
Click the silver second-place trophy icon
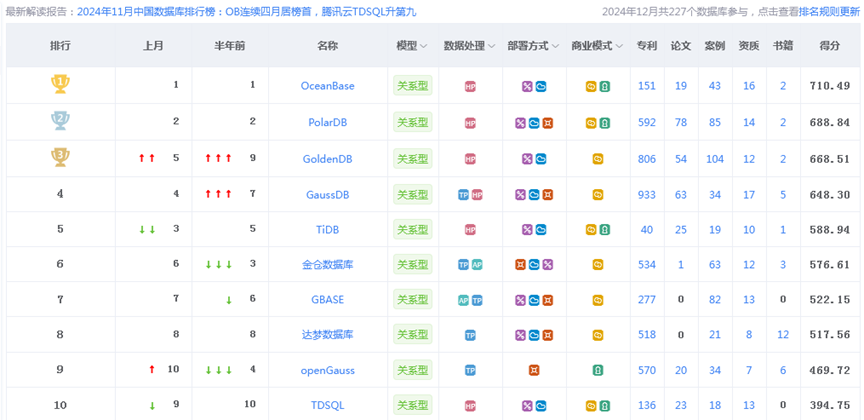pos(60,121)
